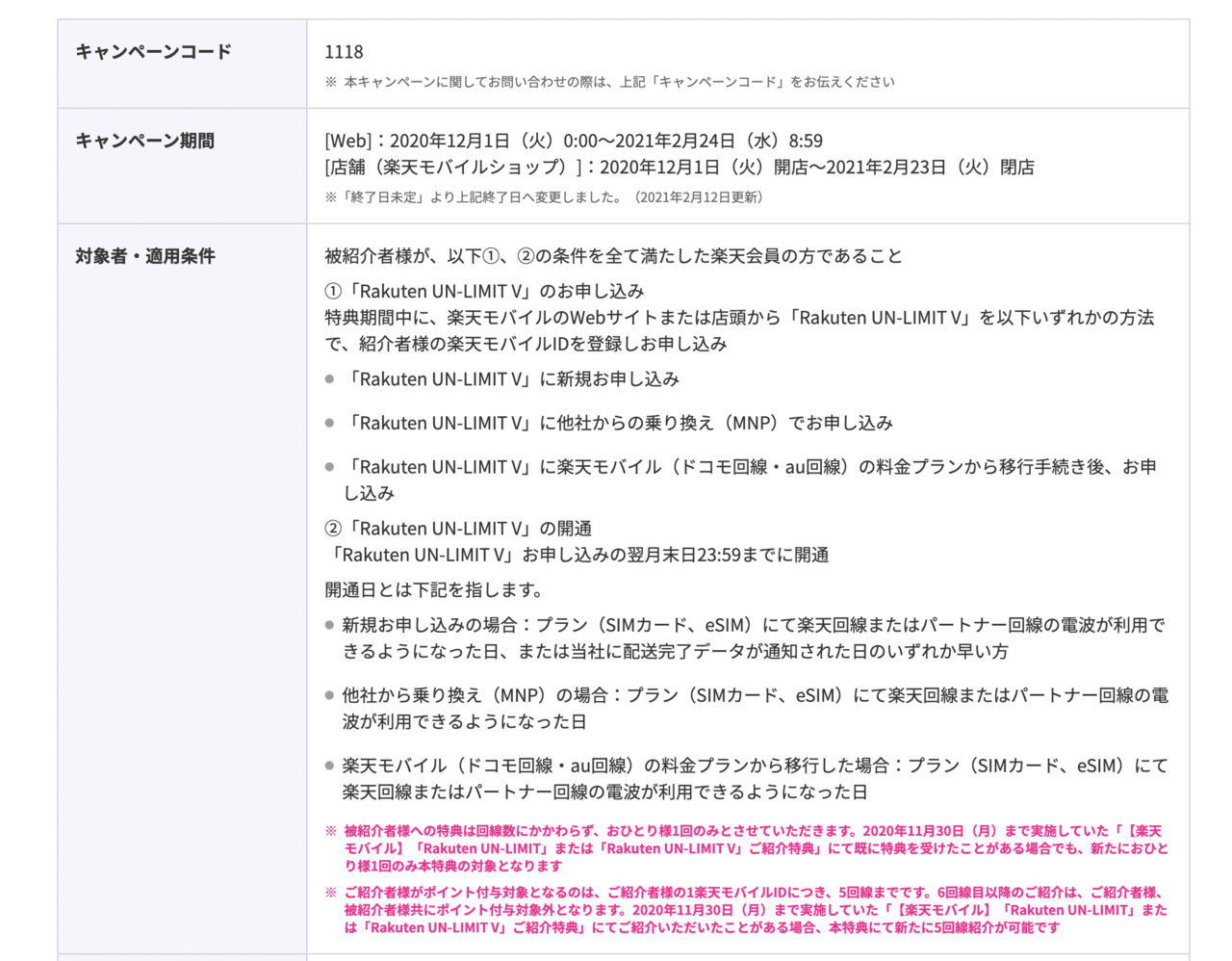1232x961 pixels.
Task: Click the heading ②「Rakuten UN-LIMIT V」の開通
Action: tap(458, 529)
